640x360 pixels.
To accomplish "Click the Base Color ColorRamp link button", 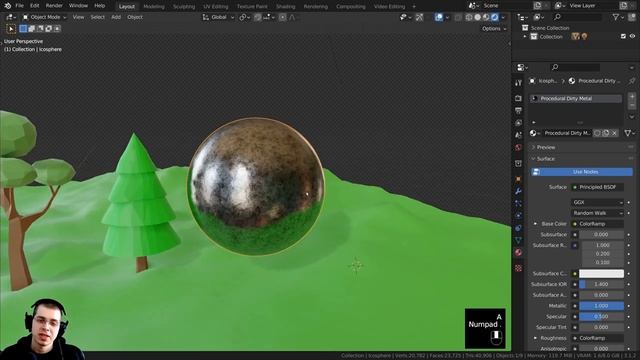I will [597, 224].
